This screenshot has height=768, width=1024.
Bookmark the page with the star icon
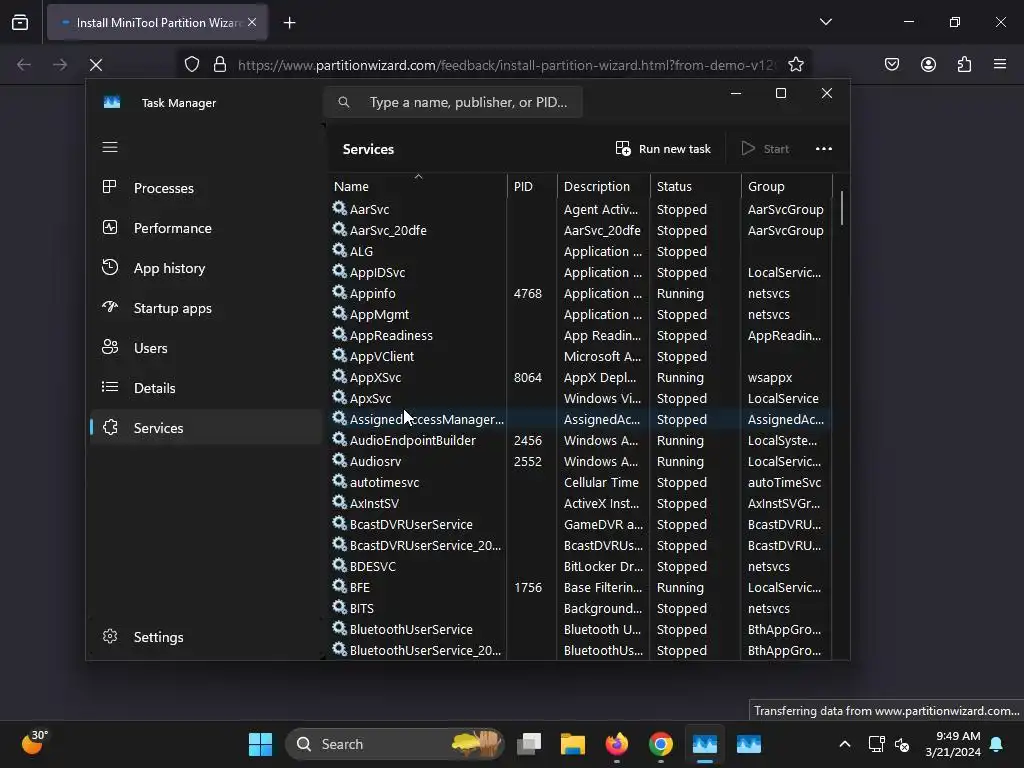(795, 65)
